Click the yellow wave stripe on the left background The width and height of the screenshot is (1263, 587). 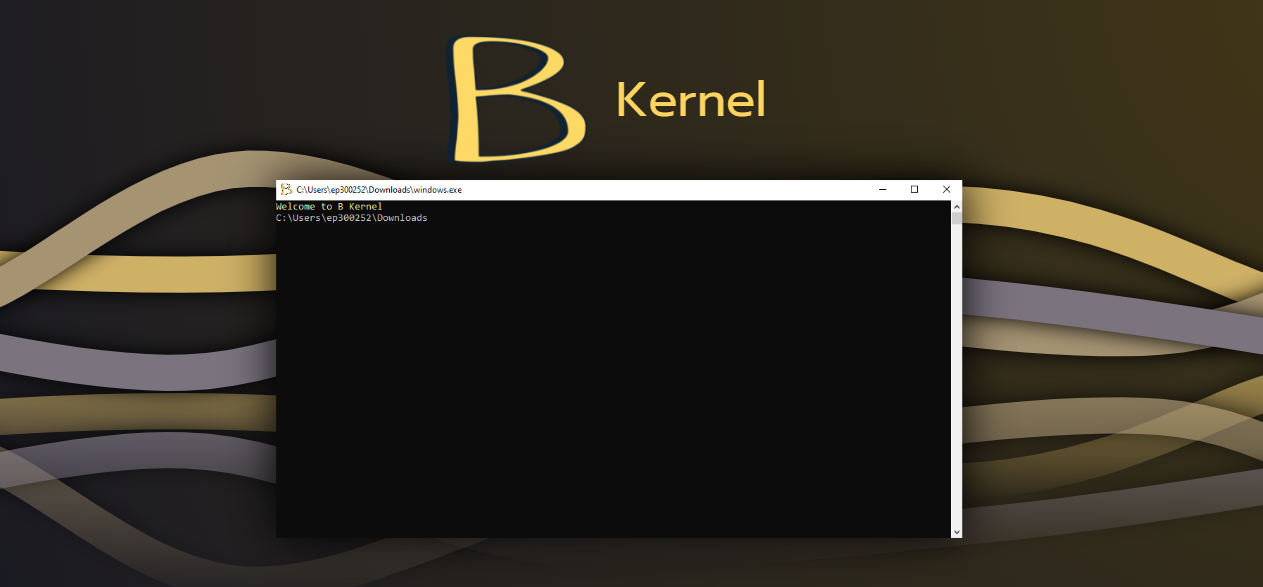pos(150,270)
